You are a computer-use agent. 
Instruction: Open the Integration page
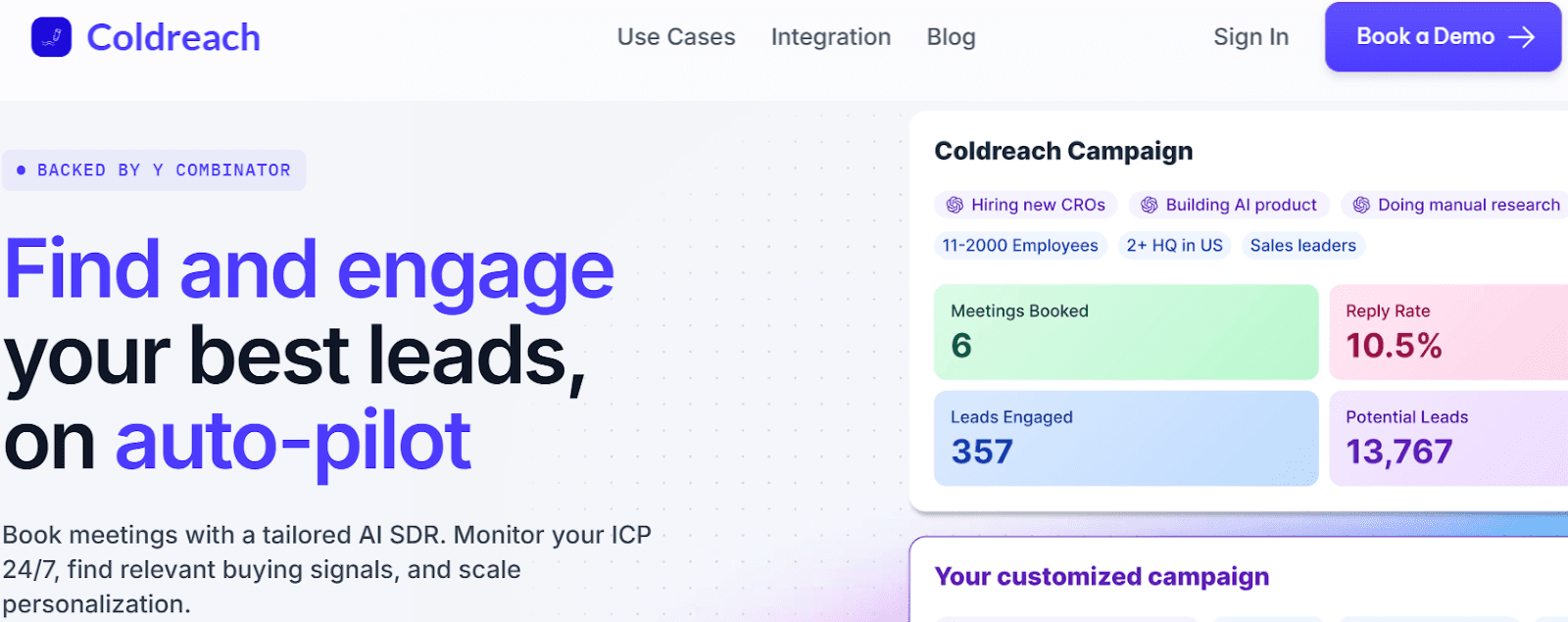(x=830, y=37)
